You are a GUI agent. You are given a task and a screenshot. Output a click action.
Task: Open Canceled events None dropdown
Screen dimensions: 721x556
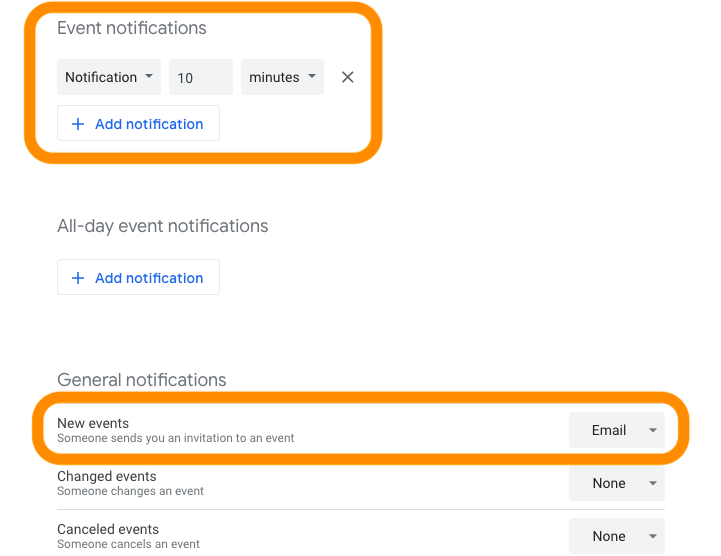pyautogui.click(x=617, y=536)
